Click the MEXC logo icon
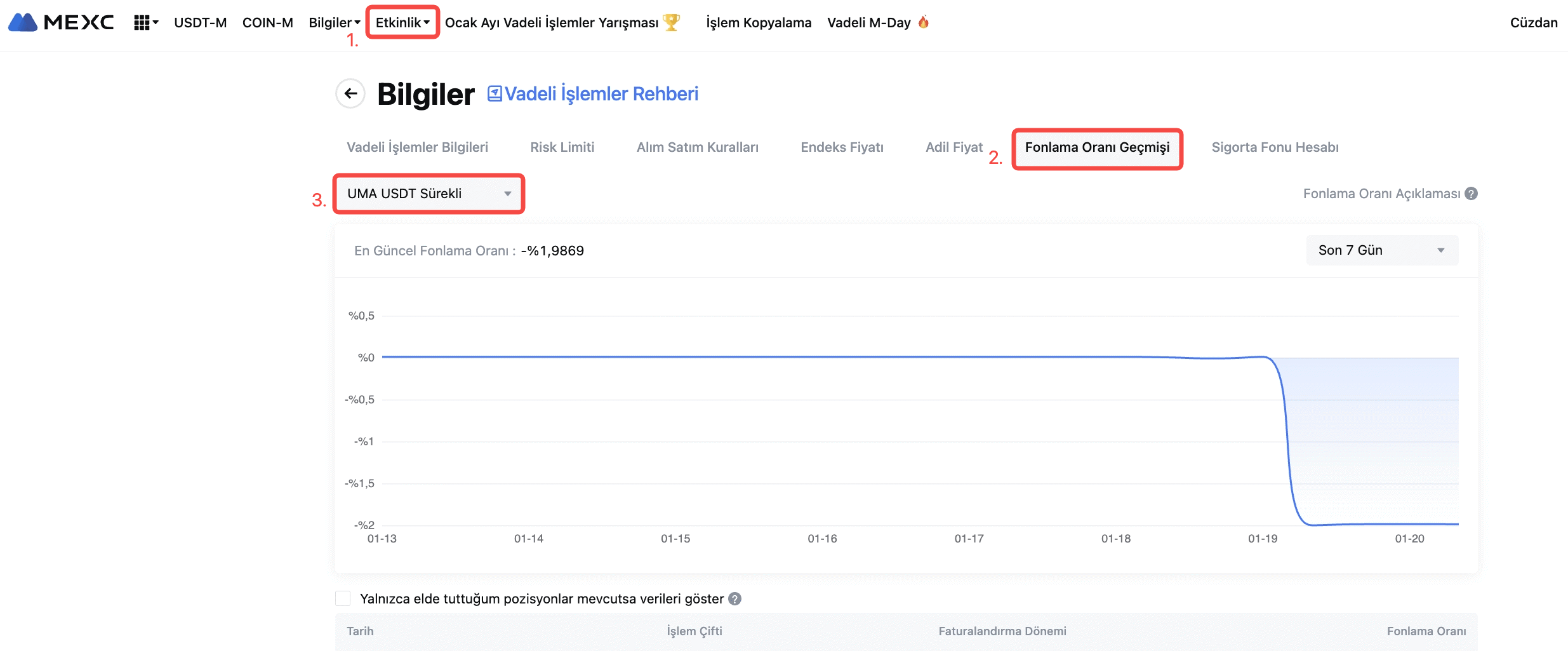 tap(23, 22)
